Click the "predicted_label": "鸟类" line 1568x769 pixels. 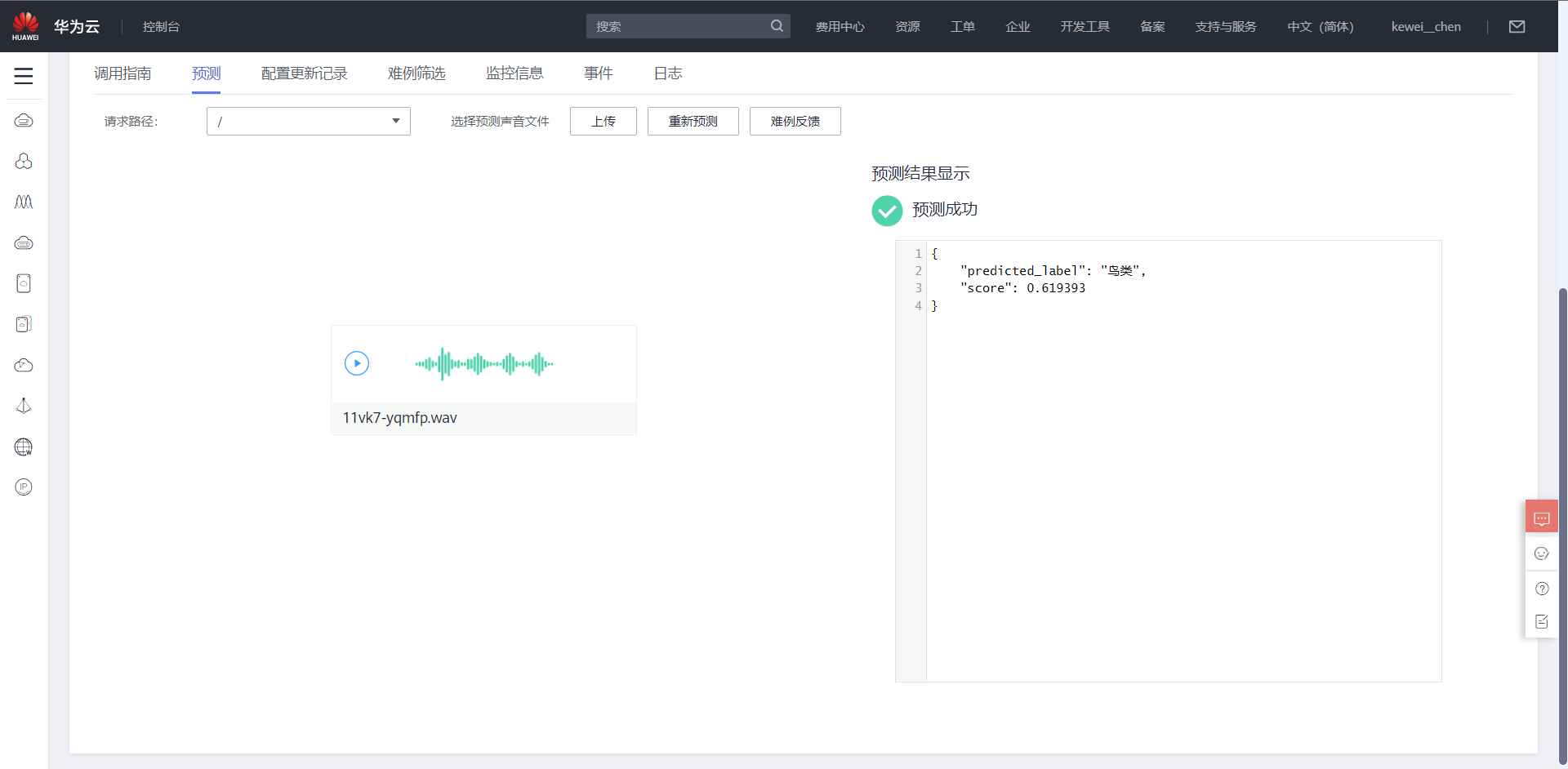(1053, 271)
